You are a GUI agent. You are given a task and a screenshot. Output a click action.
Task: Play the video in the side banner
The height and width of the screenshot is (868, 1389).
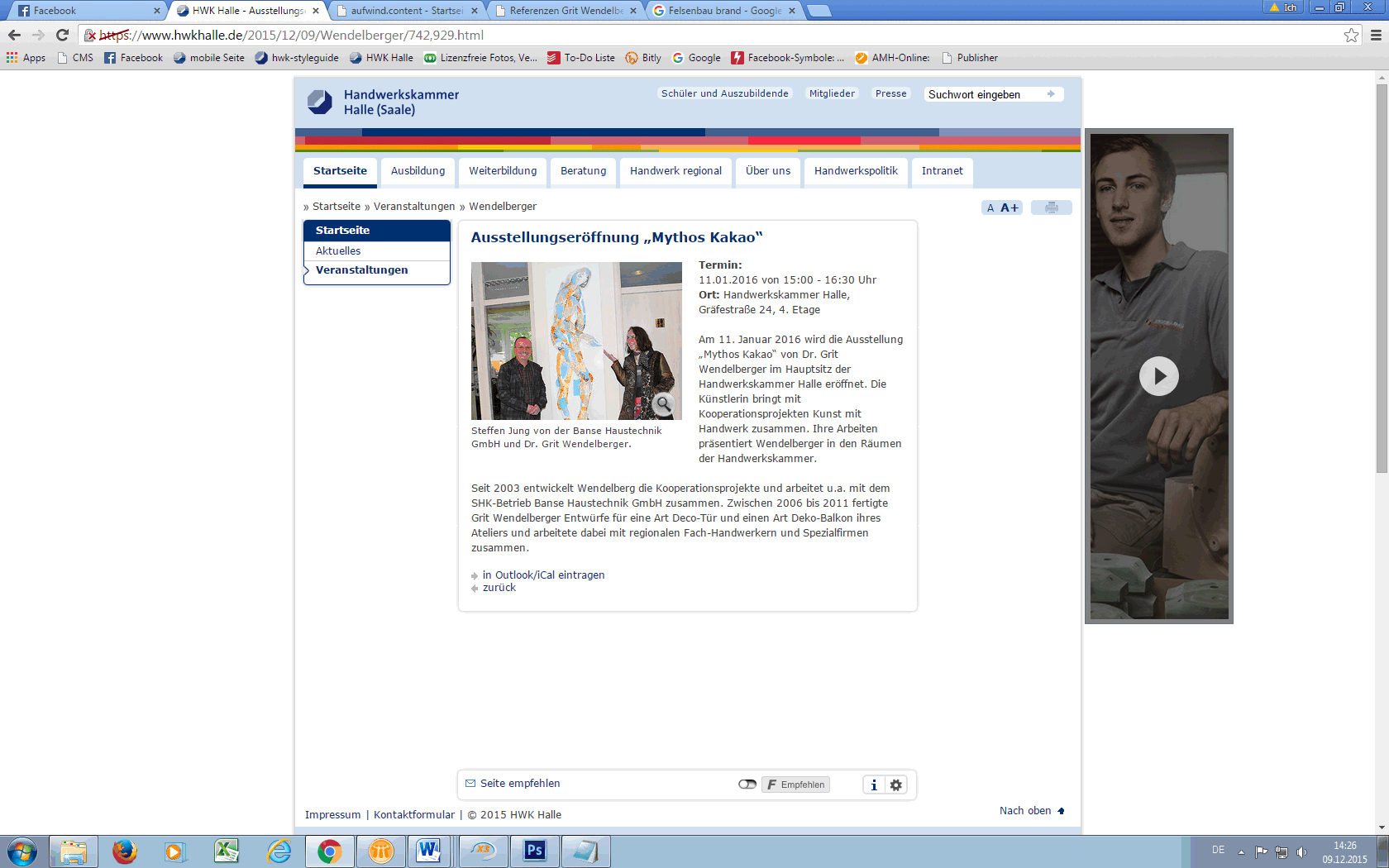(x=1158, y=376)
